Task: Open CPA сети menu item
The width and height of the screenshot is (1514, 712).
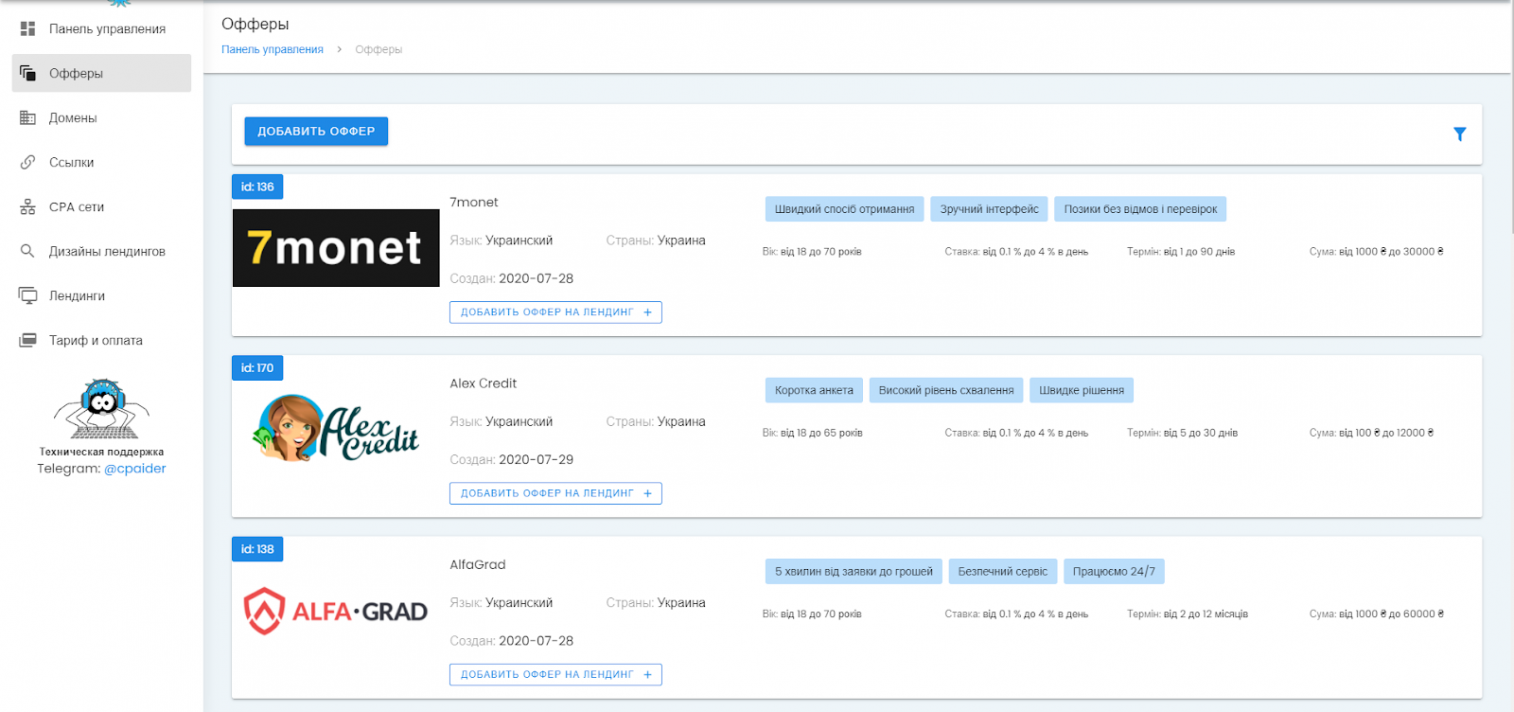Action: [101, 207]
